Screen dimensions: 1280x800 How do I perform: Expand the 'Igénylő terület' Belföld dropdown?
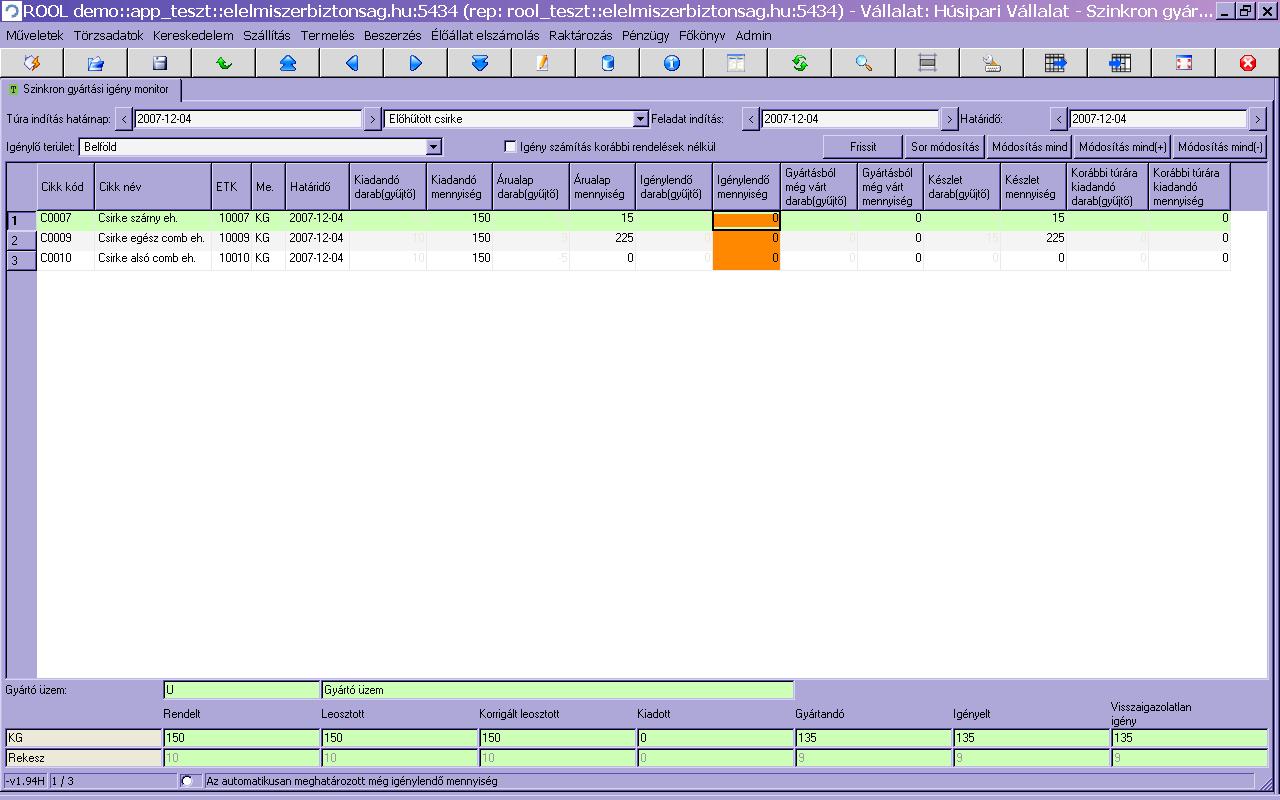pyautogui.click(x=433, y=147)
